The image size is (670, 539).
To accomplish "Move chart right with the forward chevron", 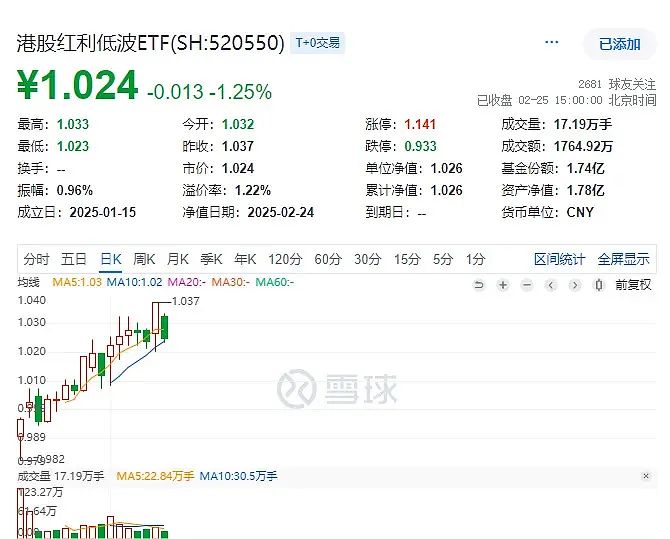I will coord(575,285).
